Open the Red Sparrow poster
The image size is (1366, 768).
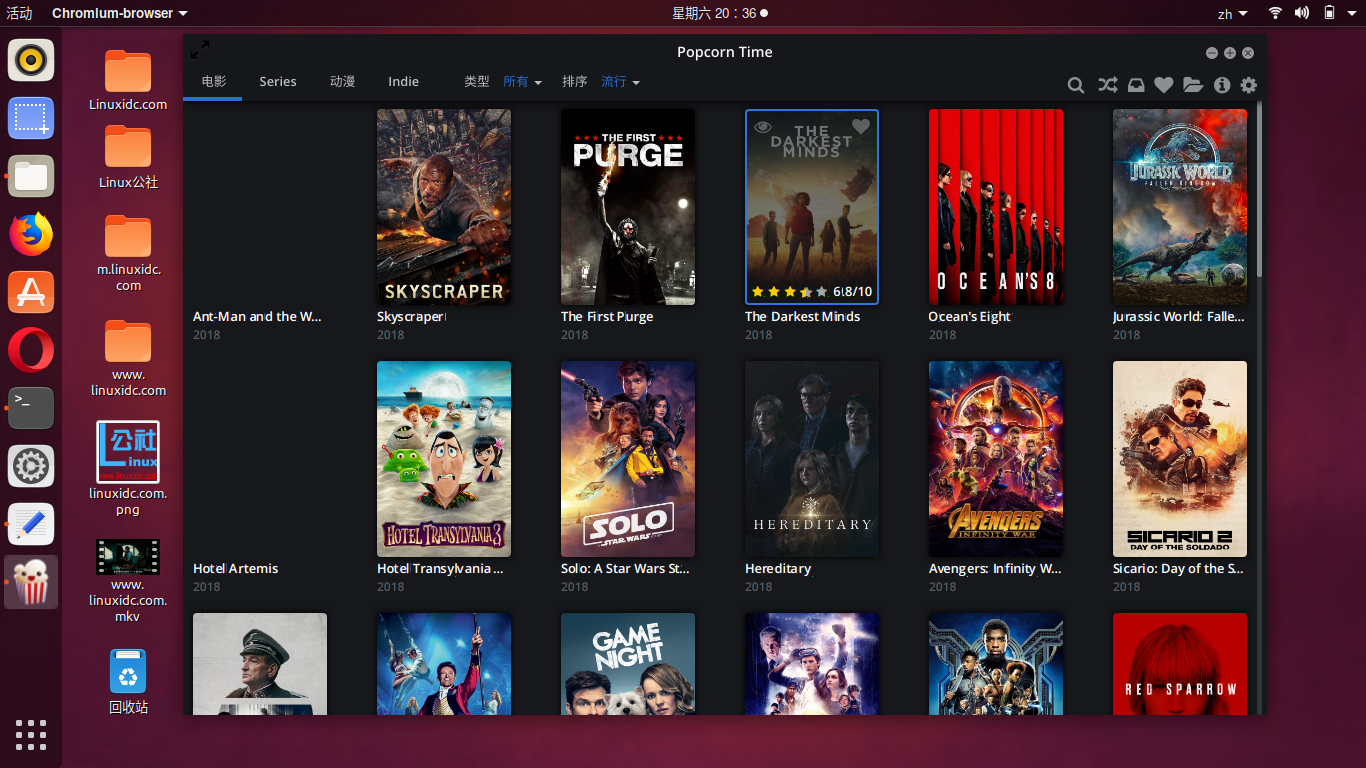(1180, 664)
